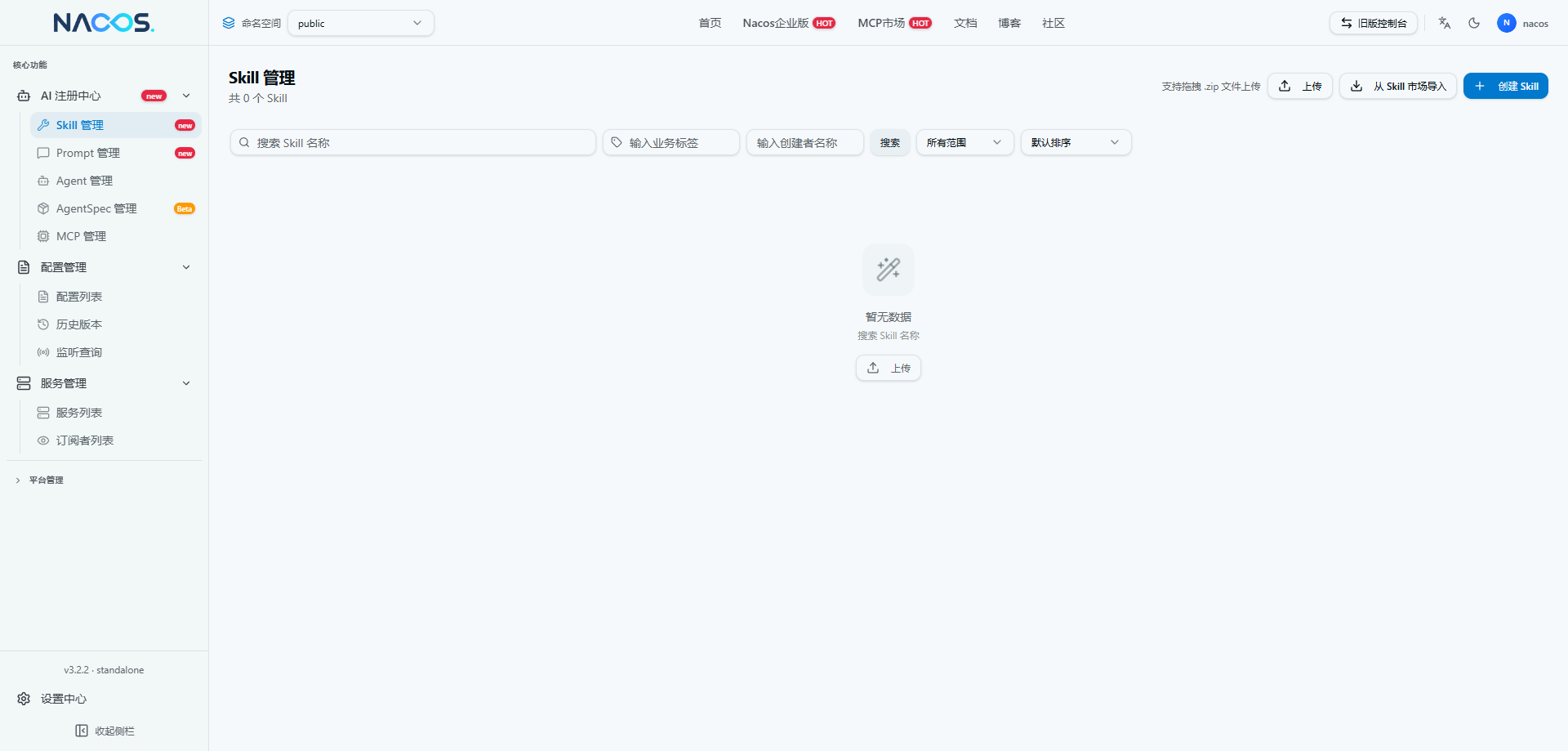The image size is (1568, 751).
Task: Open Prompt 管理 in the sidebar
Action: tap(116, 153)
